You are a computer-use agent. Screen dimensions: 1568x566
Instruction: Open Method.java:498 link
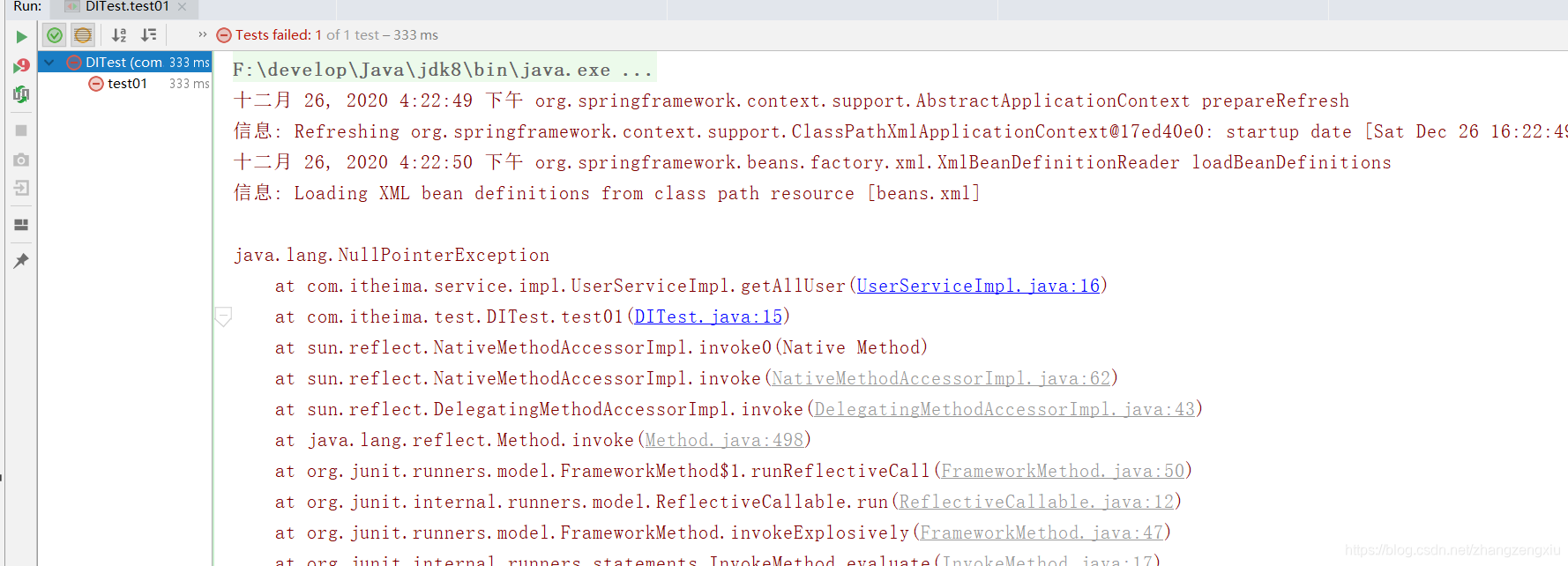[724, 440]
